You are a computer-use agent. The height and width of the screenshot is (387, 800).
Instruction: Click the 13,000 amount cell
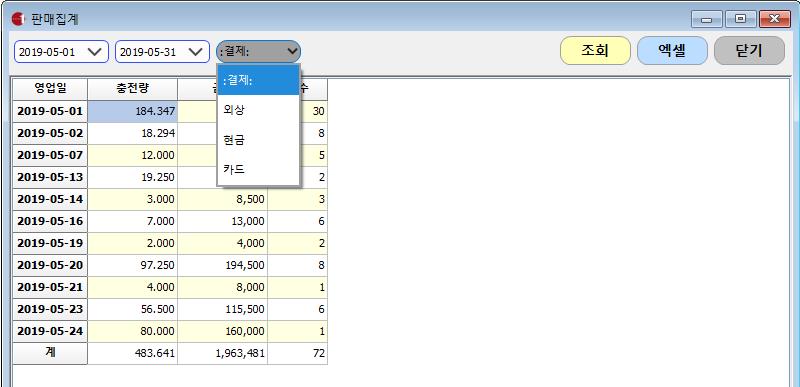point(222,221)
